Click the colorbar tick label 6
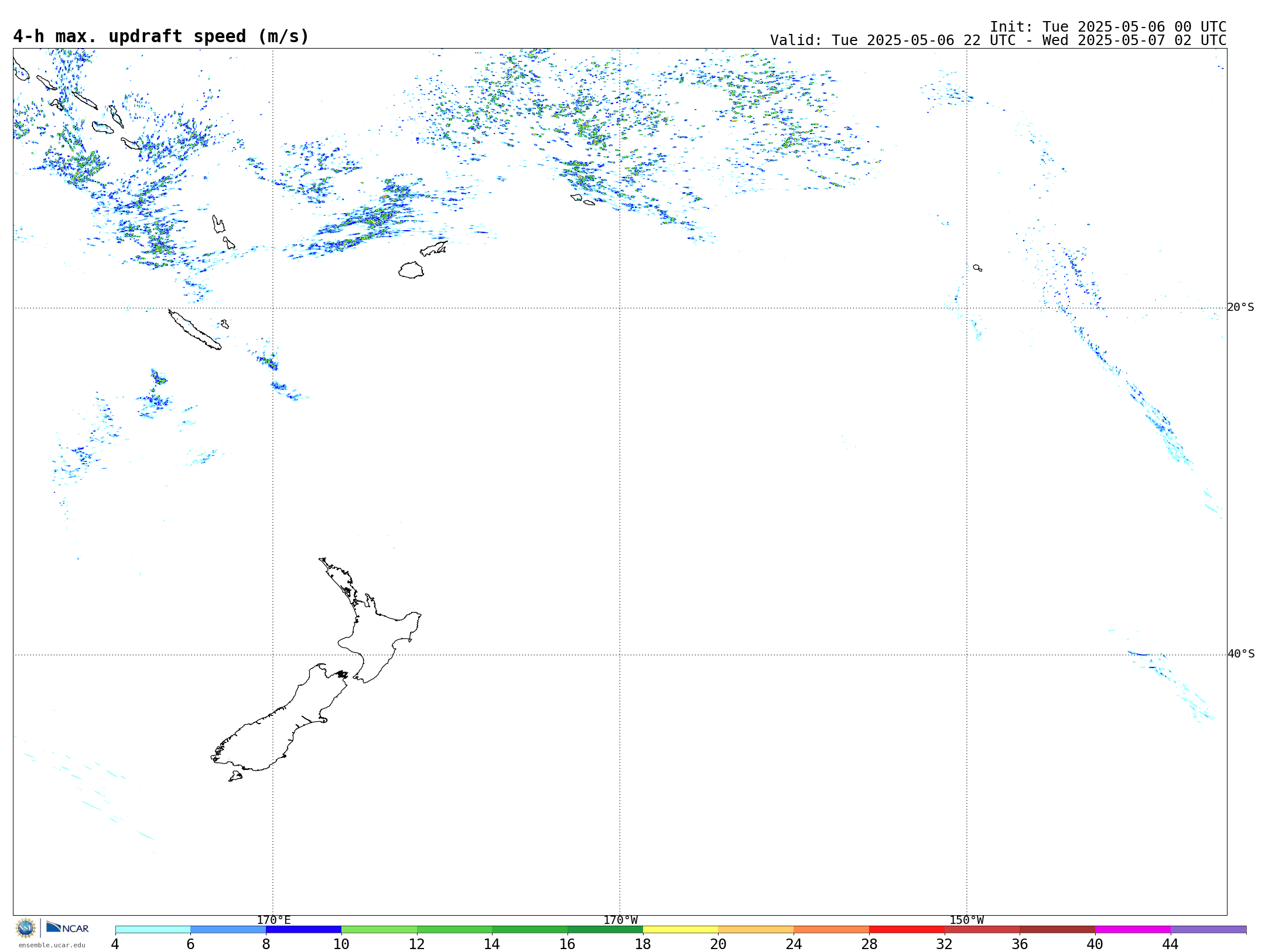This screenshot has width=1265, height=952. click(x=190, y=944)
